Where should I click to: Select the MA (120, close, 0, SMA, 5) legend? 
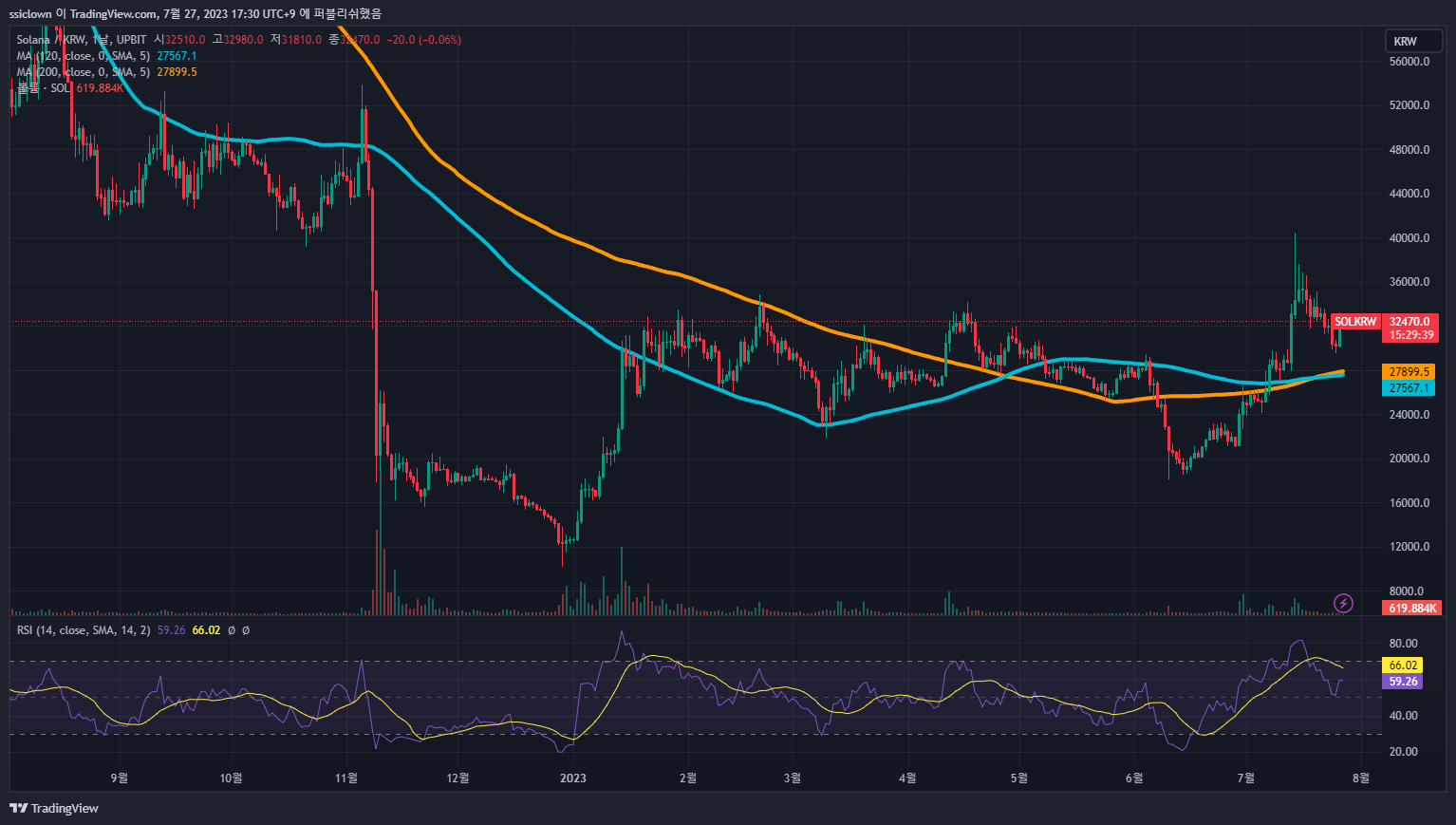pyautogui.click(x=83, y=56)
